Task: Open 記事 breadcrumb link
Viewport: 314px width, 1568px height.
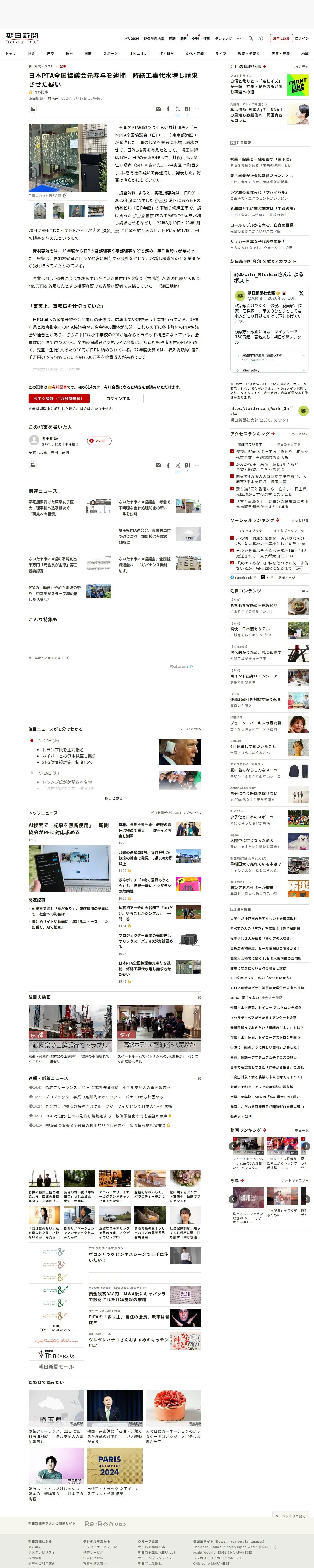Action: click(x=63, y=66)
